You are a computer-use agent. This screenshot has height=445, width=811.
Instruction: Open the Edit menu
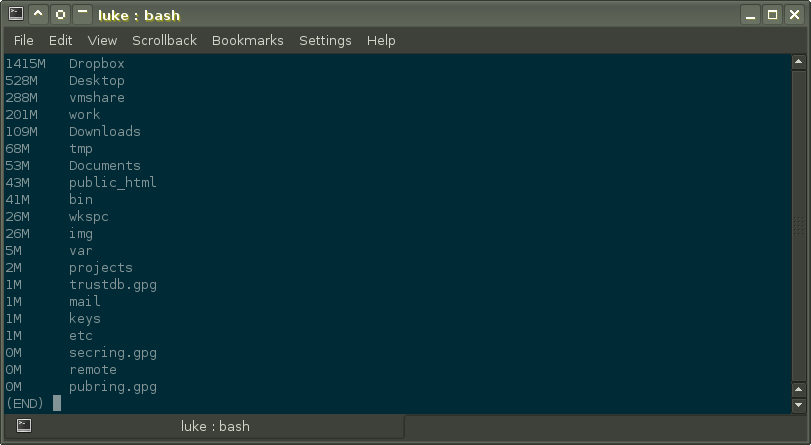[x=61, y=41]
